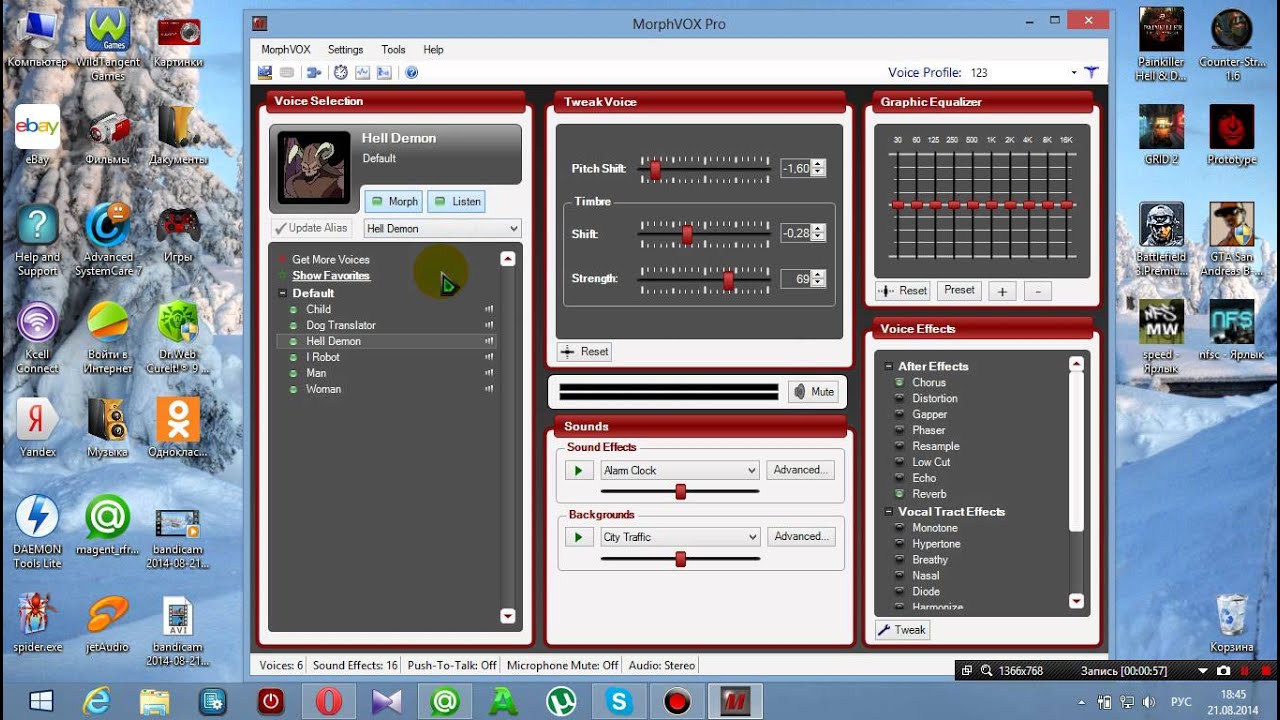Click the Alarm Clock volume slider
The height and width of the screenshot is (720, 1280).
tap(680, 492)
